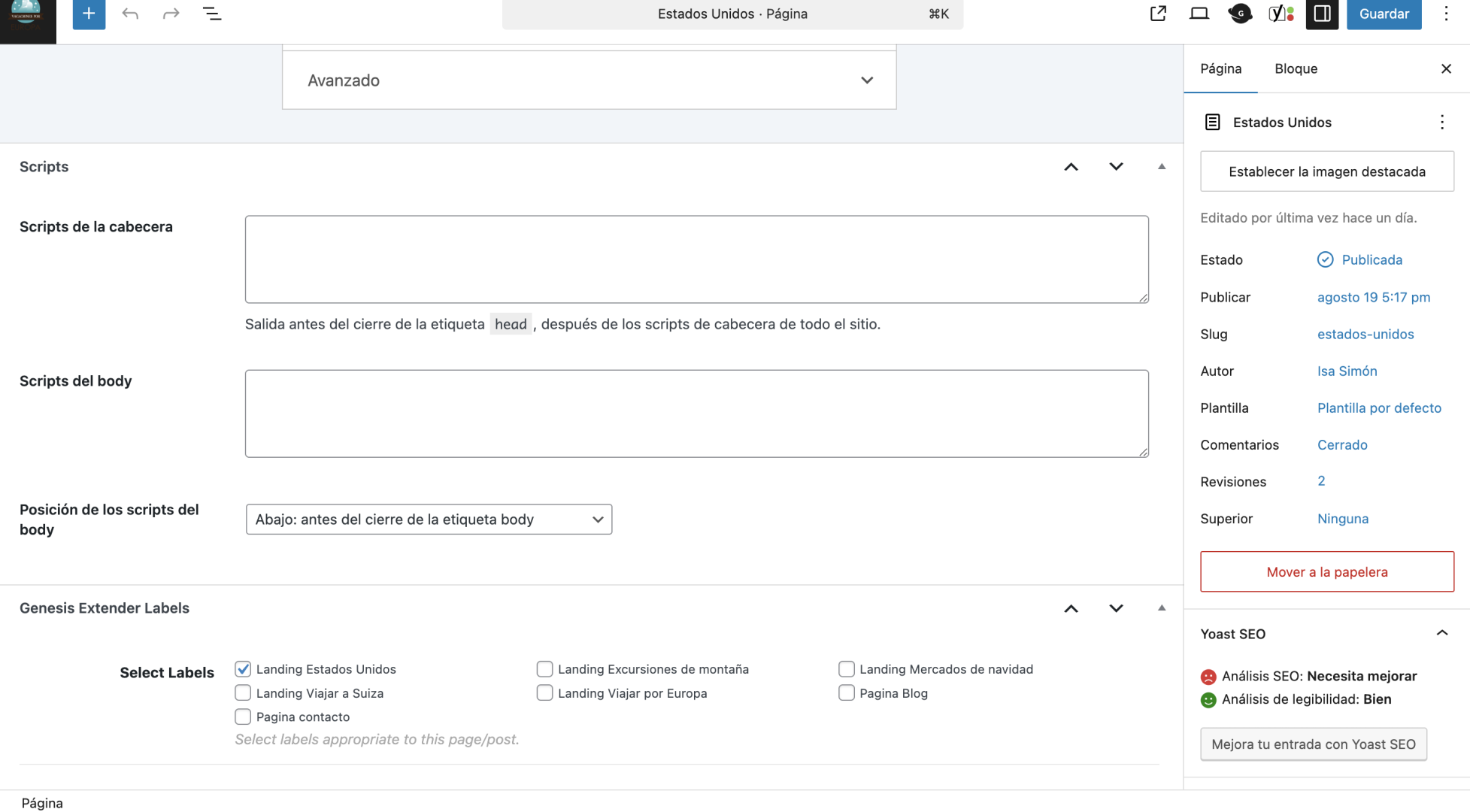Open the view page external link icon

[1158, 14]
